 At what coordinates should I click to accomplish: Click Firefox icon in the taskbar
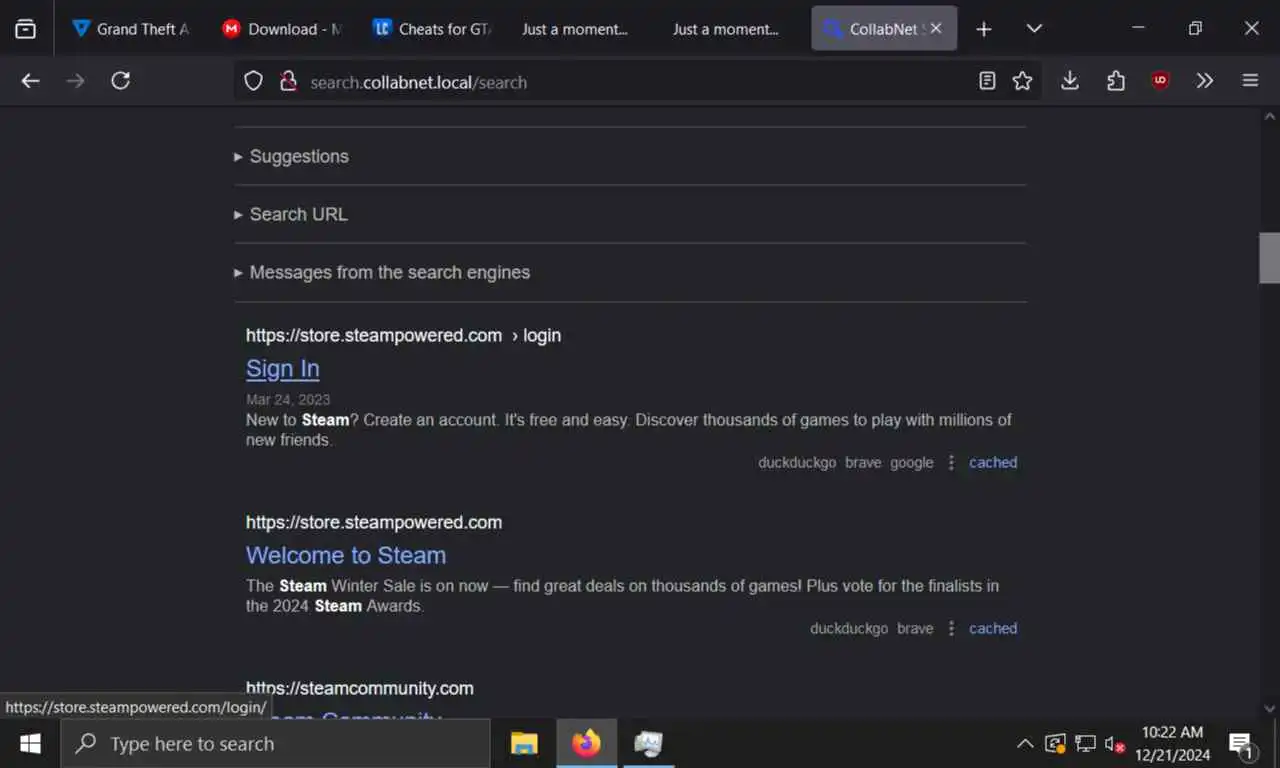[x=587, y=744]
